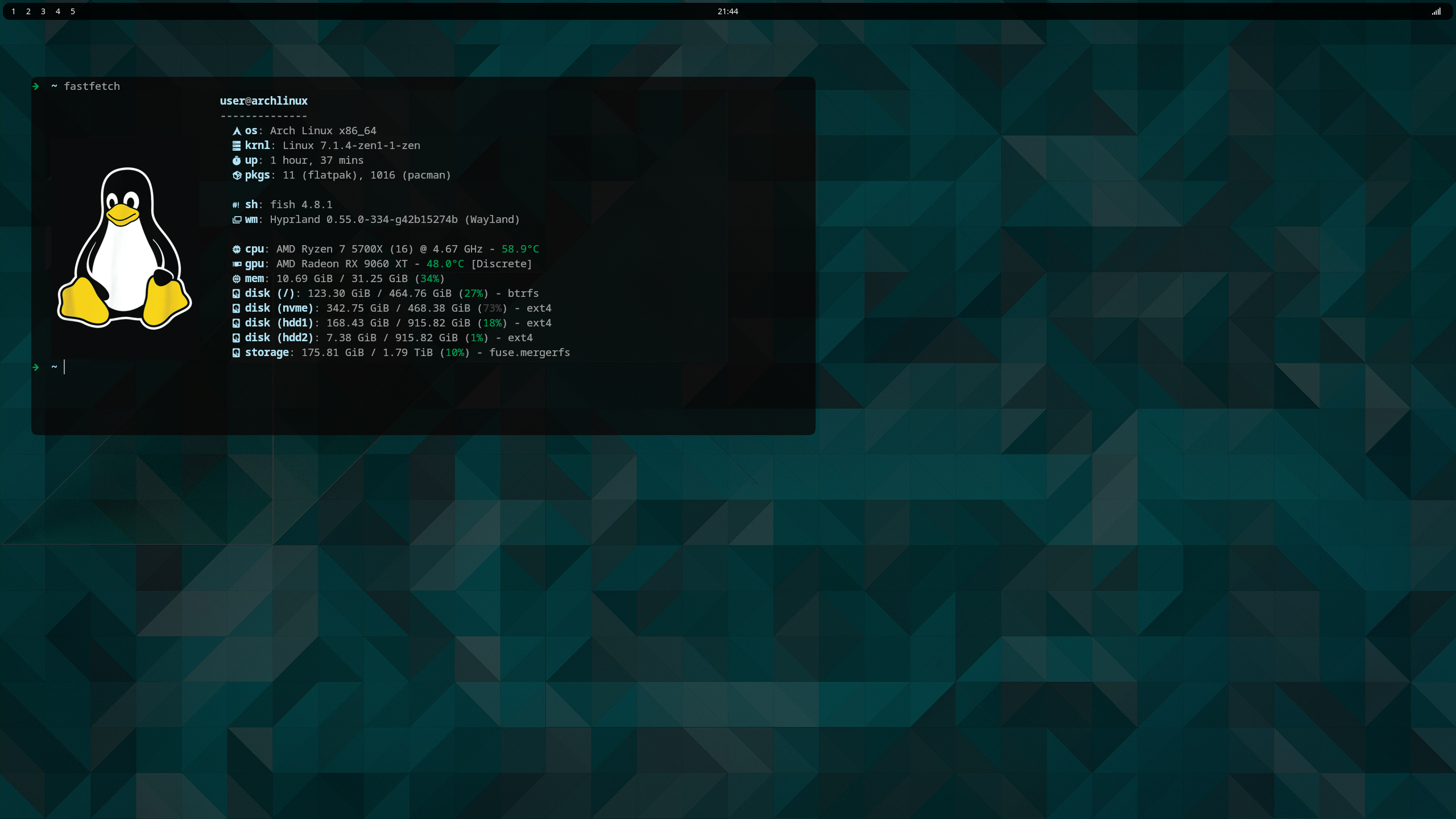Click the hdd2 percentage '1%'
1456x819 pixels.
[x=477, y=338]
